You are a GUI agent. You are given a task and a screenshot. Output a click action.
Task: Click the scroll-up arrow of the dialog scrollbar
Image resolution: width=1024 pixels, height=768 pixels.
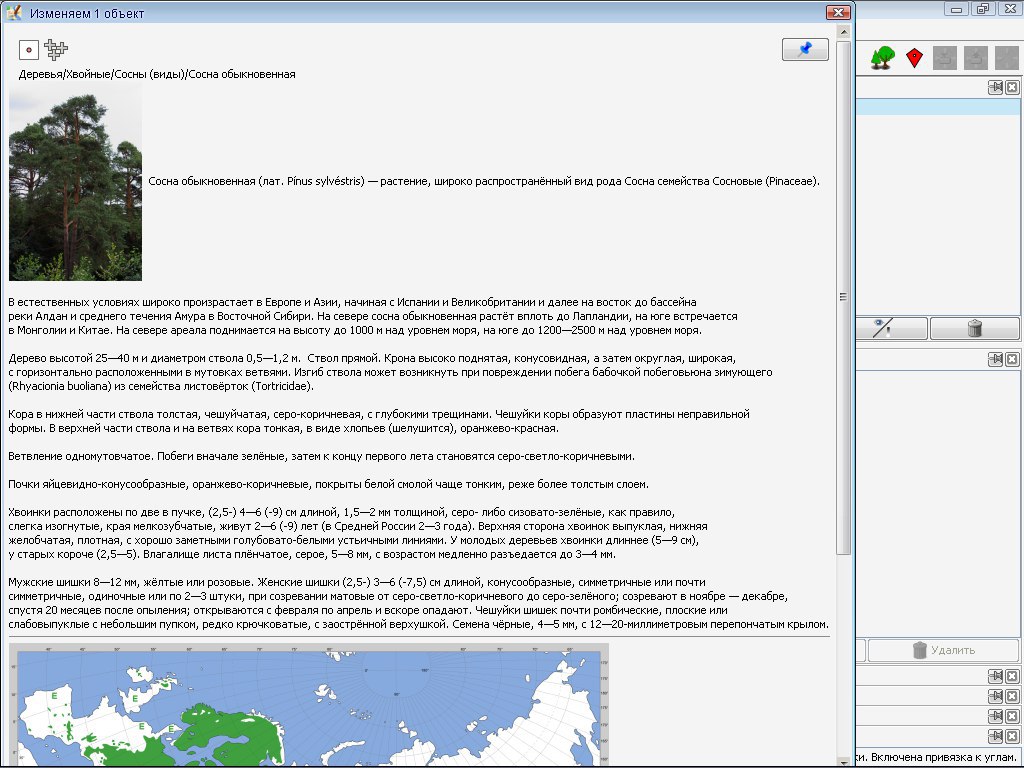tap(843, 31)
